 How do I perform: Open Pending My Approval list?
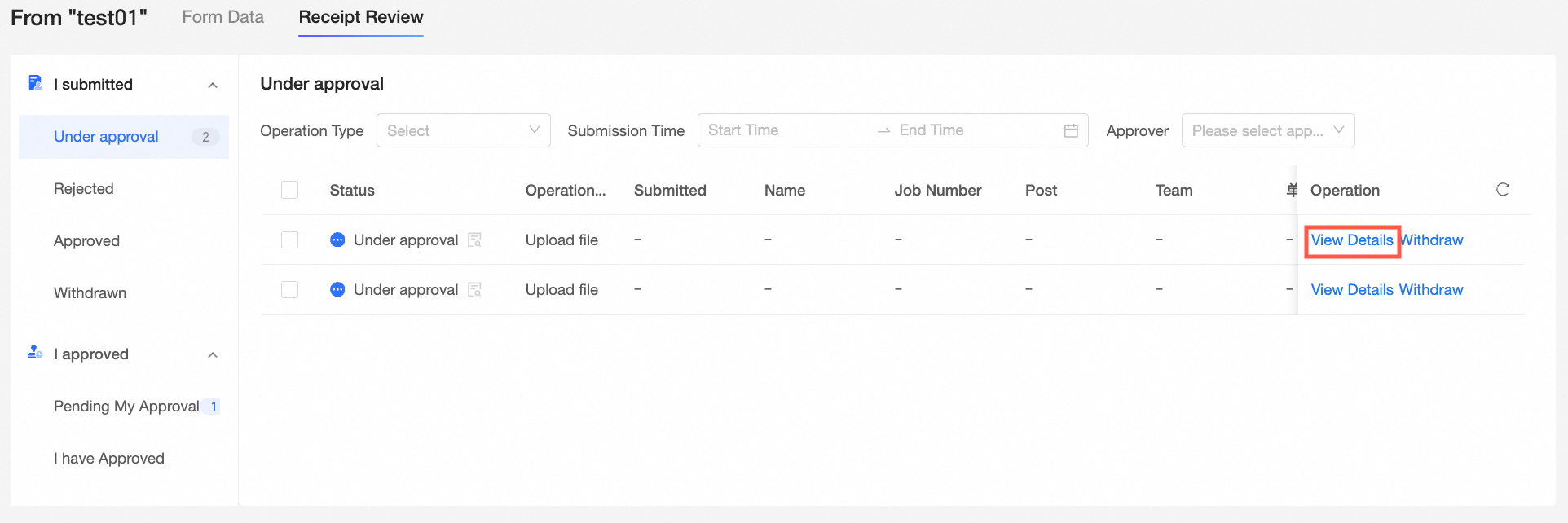point(126,407)
